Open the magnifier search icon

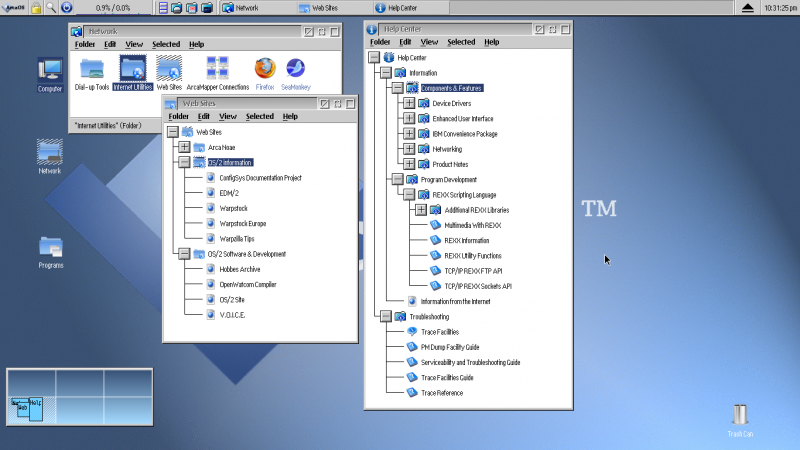pyautogui.click(x=51, y=8)
